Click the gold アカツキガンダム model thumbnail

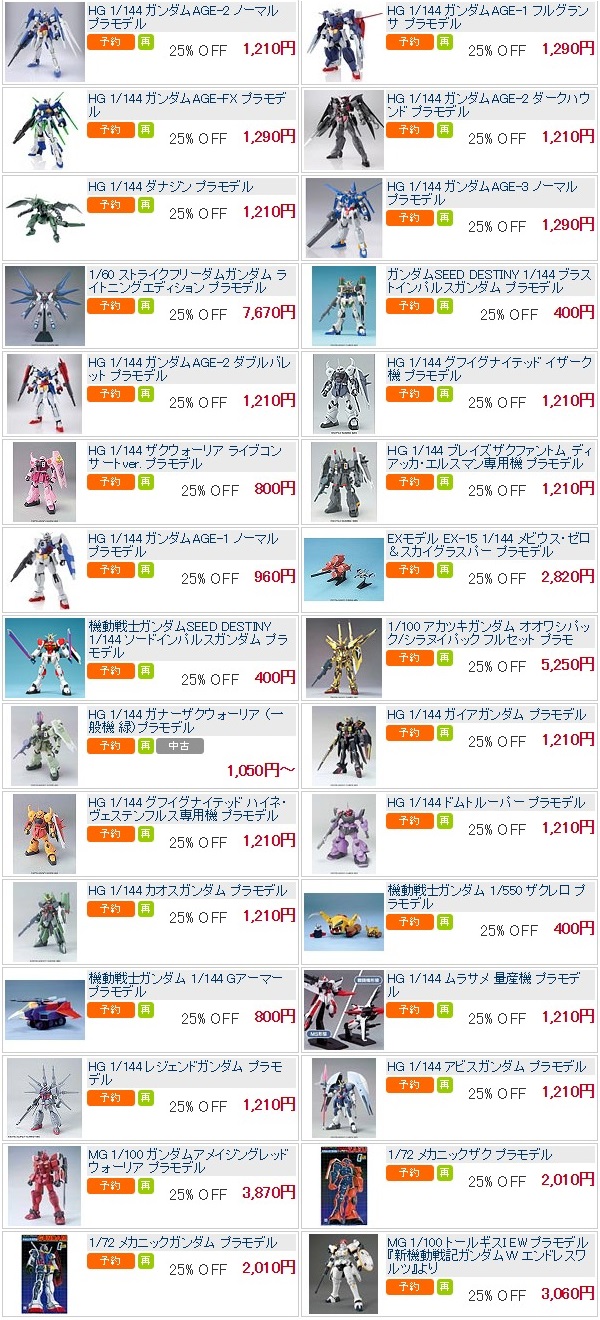(343, 658)
